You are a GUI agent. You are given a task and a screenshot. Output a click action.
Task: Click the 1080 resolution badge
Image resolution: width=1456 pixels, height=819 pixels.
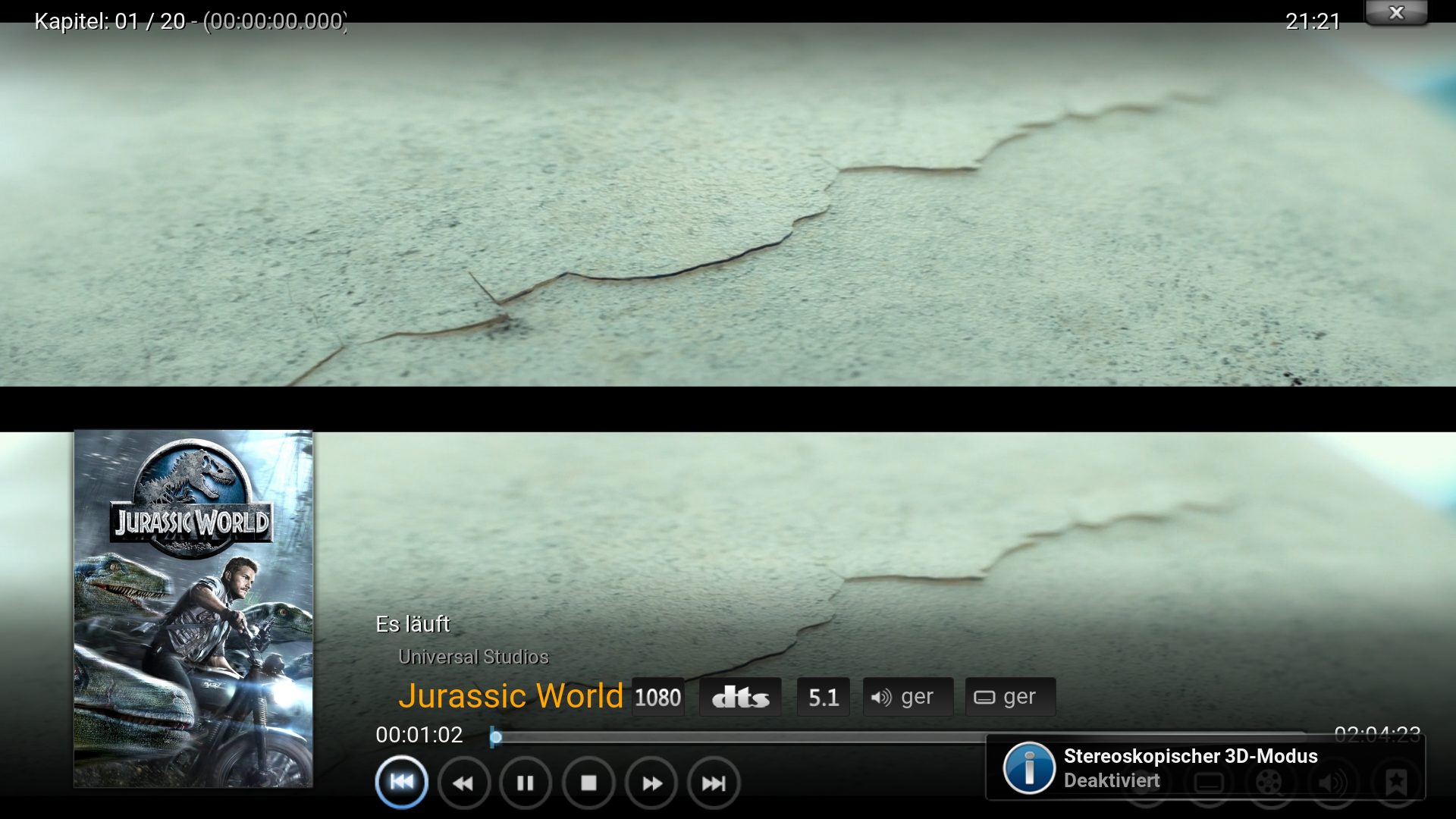[657, 697]
